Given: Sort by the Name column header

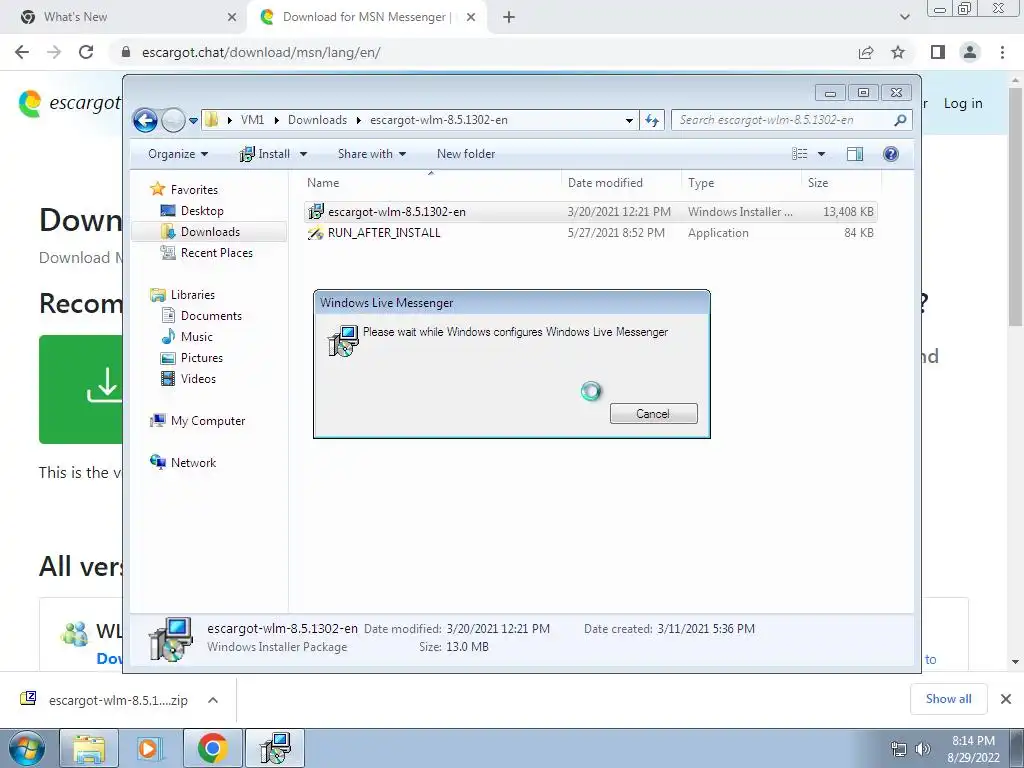Looking at the screenshot, I should point(431,183).
